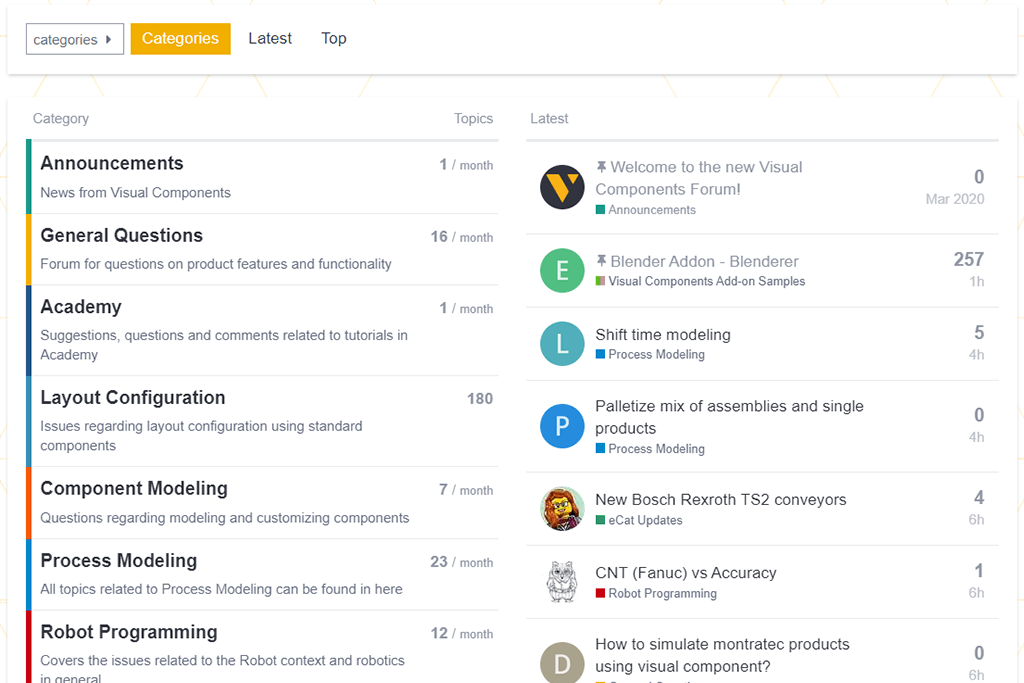
Task: Click Process Modeling tag under Palletize topic
Action: coord(650,449)
